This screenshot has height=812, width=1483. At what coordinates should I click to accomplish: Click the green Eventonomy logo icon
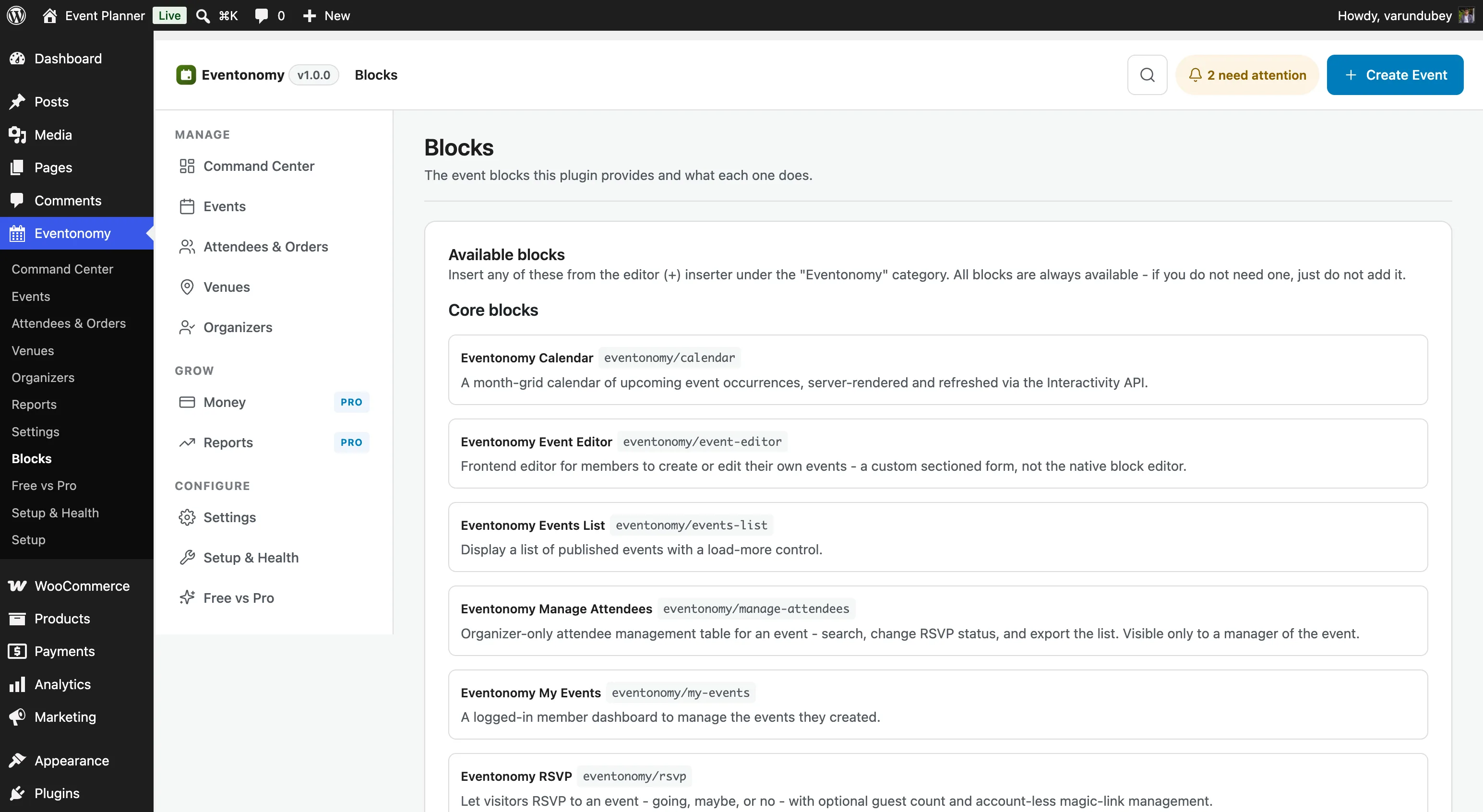pyautogui.click(x=186, y=75)
